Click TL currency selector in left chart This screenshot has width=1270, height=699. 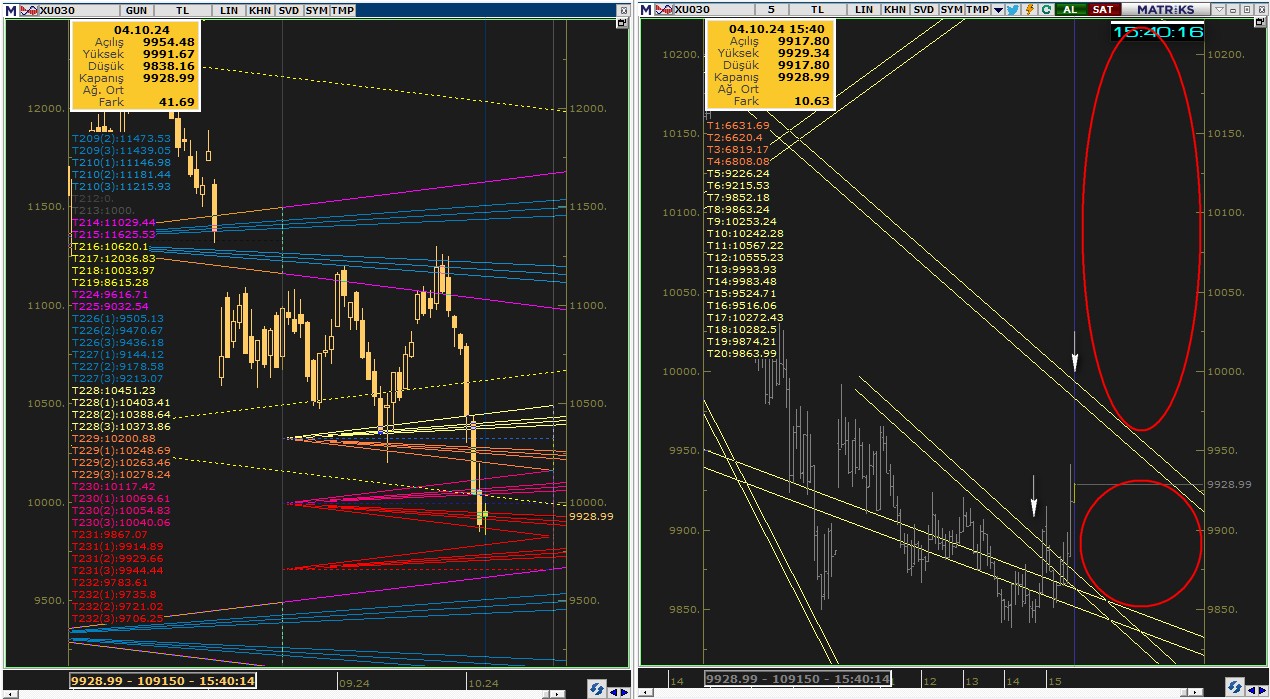183,9
